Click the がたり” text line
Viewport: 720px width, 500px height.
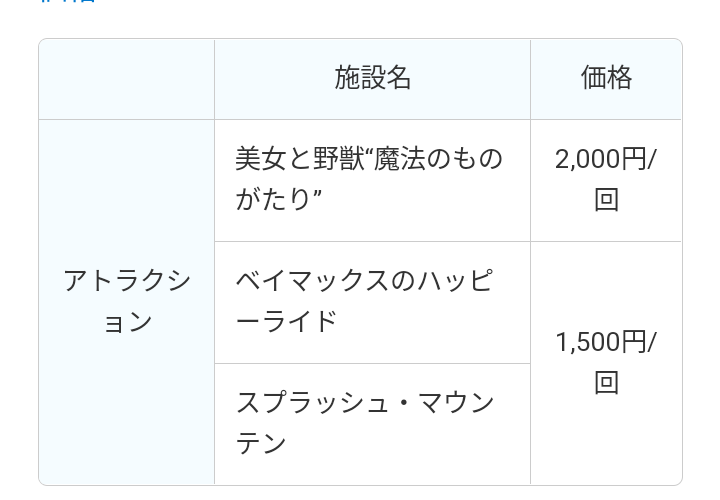tap(278, 199)
